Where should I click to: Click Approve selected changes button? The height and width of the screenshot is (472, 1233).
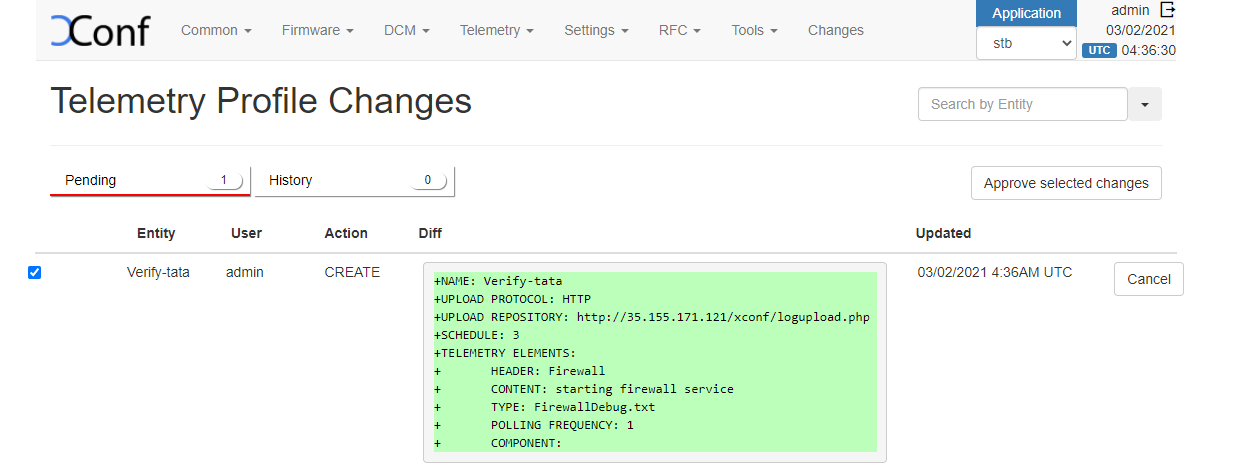[1066, 183]
